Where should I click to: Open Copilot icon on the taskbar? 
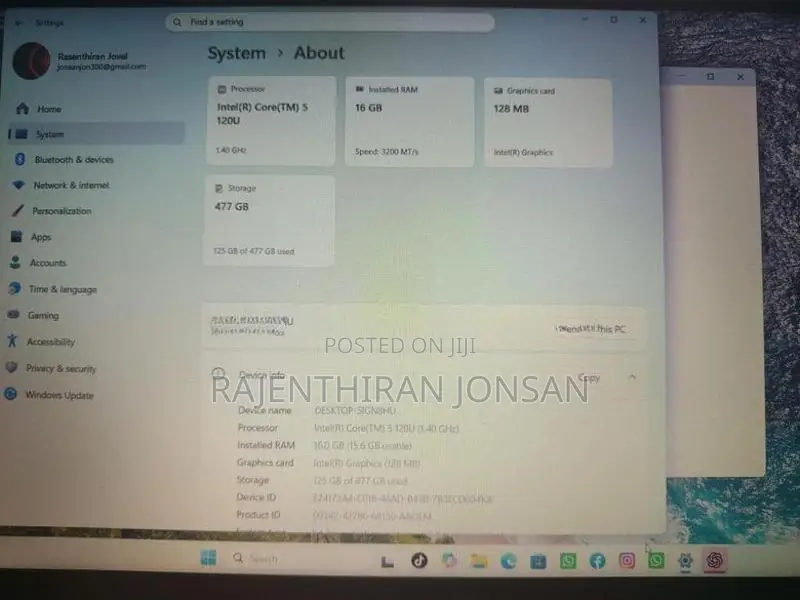pyautogui.click(x=449, y=560)
